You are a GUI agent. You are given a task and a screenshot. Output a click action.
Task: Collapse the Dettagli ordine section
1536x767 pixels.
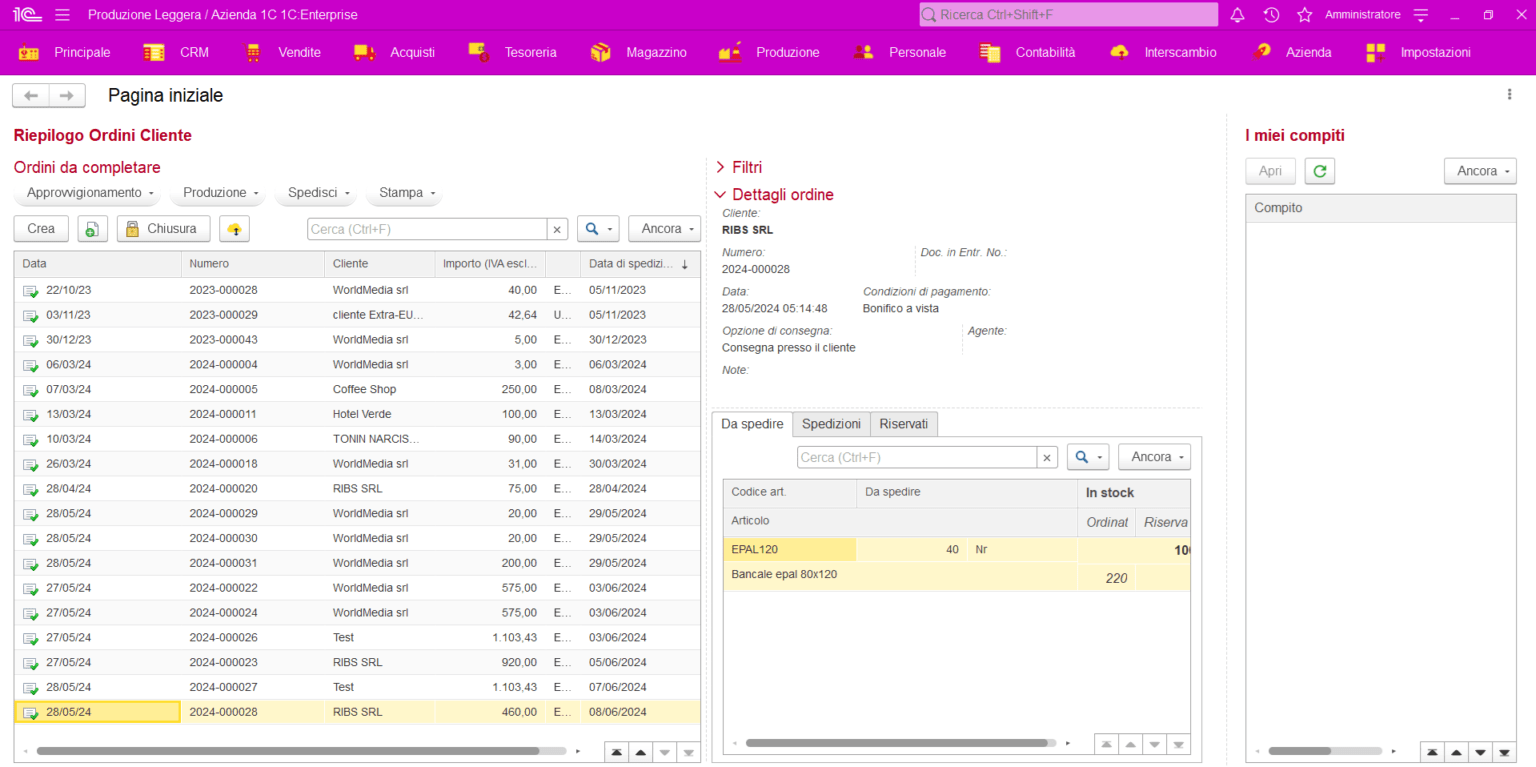click(774, 195)
